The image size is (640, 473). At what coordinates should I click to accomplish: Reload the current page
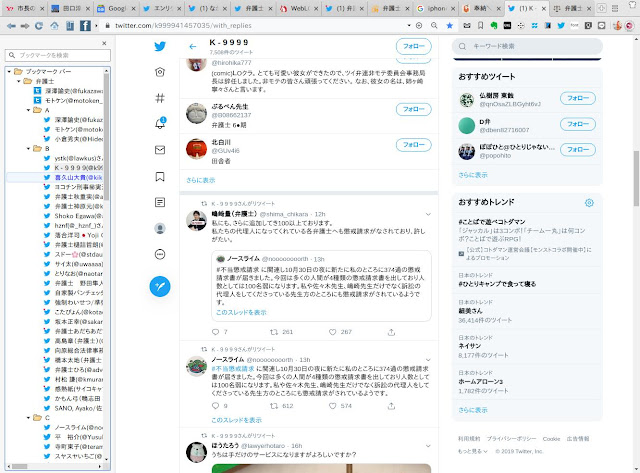tap(39, 26)
